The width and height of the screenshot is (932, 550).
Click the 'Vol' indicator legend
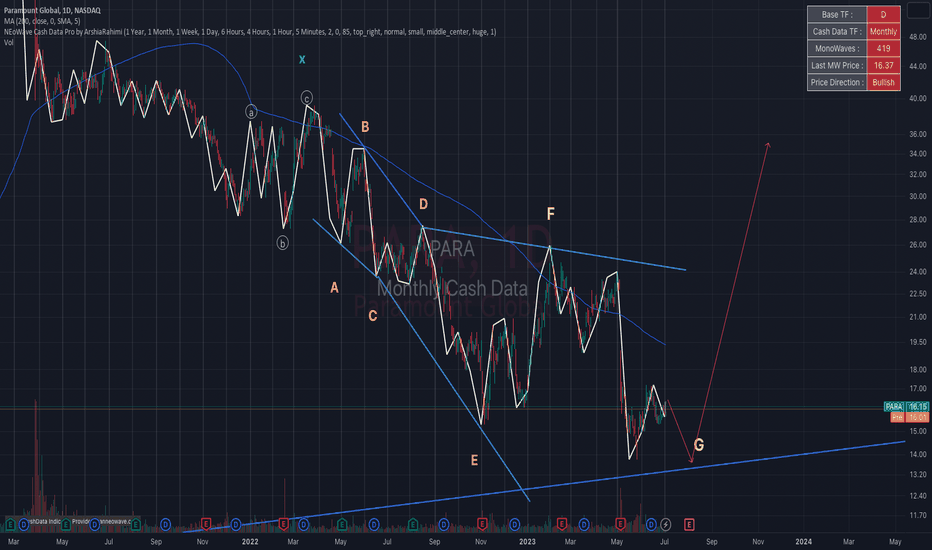8,42
